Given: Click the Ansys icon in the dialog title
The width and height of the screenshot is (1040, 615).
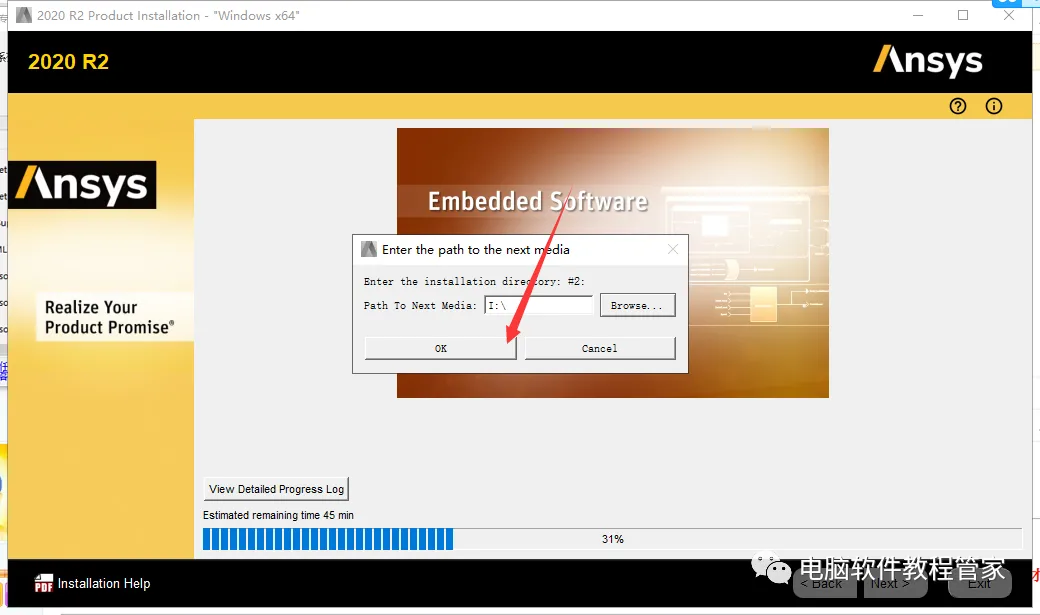Looking at the screenshot, I should pos(369,249).
